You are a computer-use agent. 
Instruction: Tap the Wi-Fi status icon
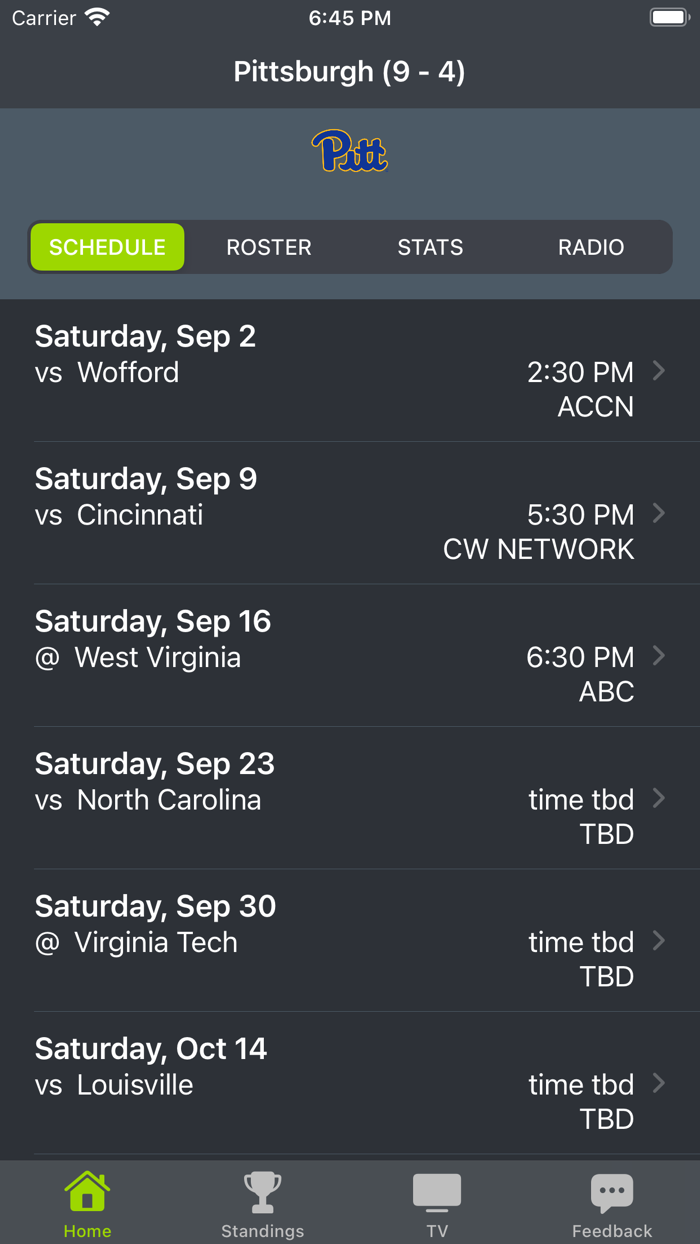pos(97,18)
